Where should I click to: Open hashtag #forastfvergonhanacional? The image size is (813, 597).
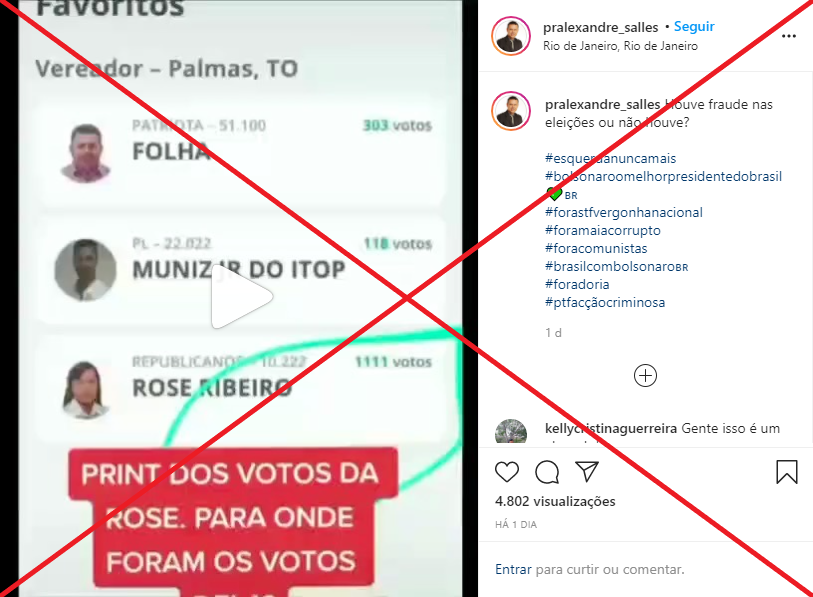(x=624, y=212)
